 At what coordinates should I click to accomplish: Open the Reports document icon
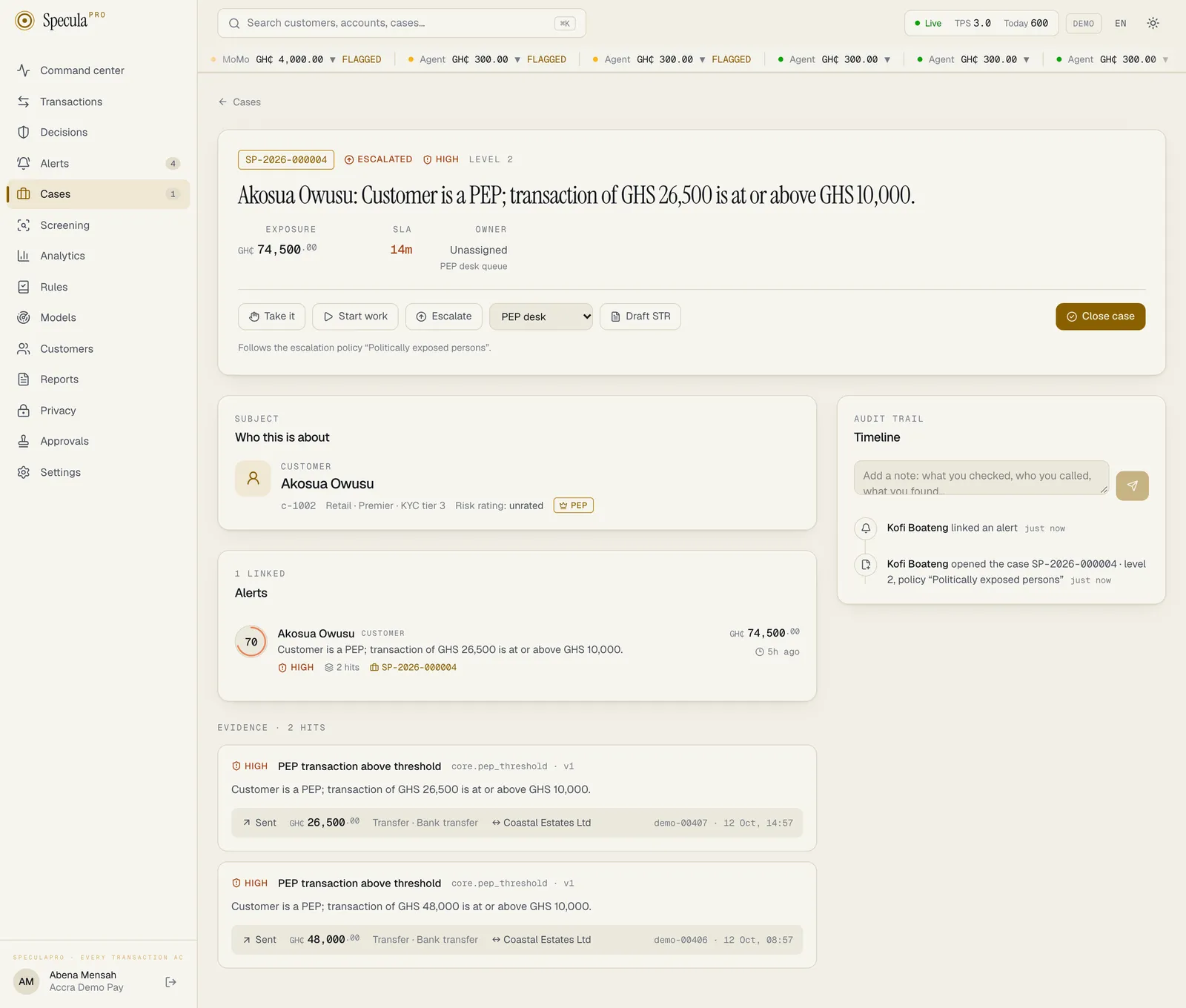24,379
